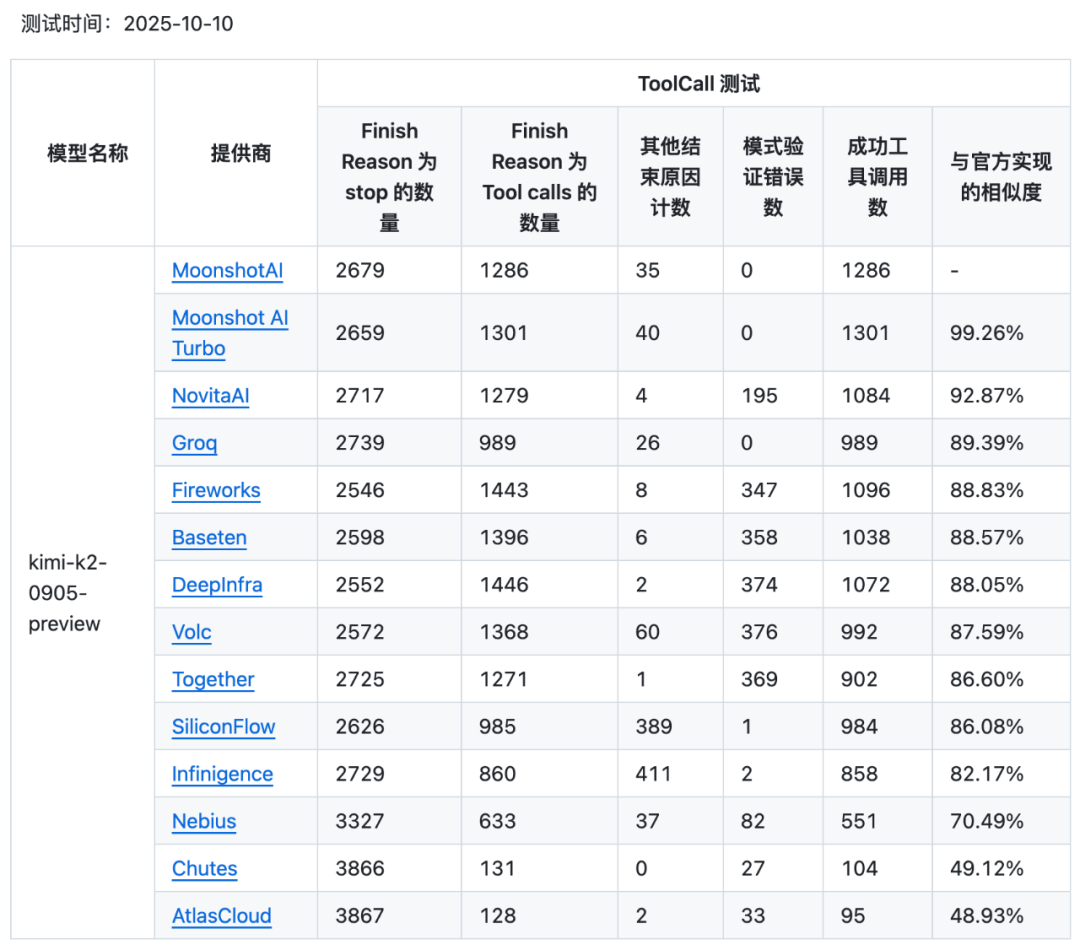Screen dimensions: 1080x945
Task: Visit the Fireworks provider page
Action: tap(216, 490)
